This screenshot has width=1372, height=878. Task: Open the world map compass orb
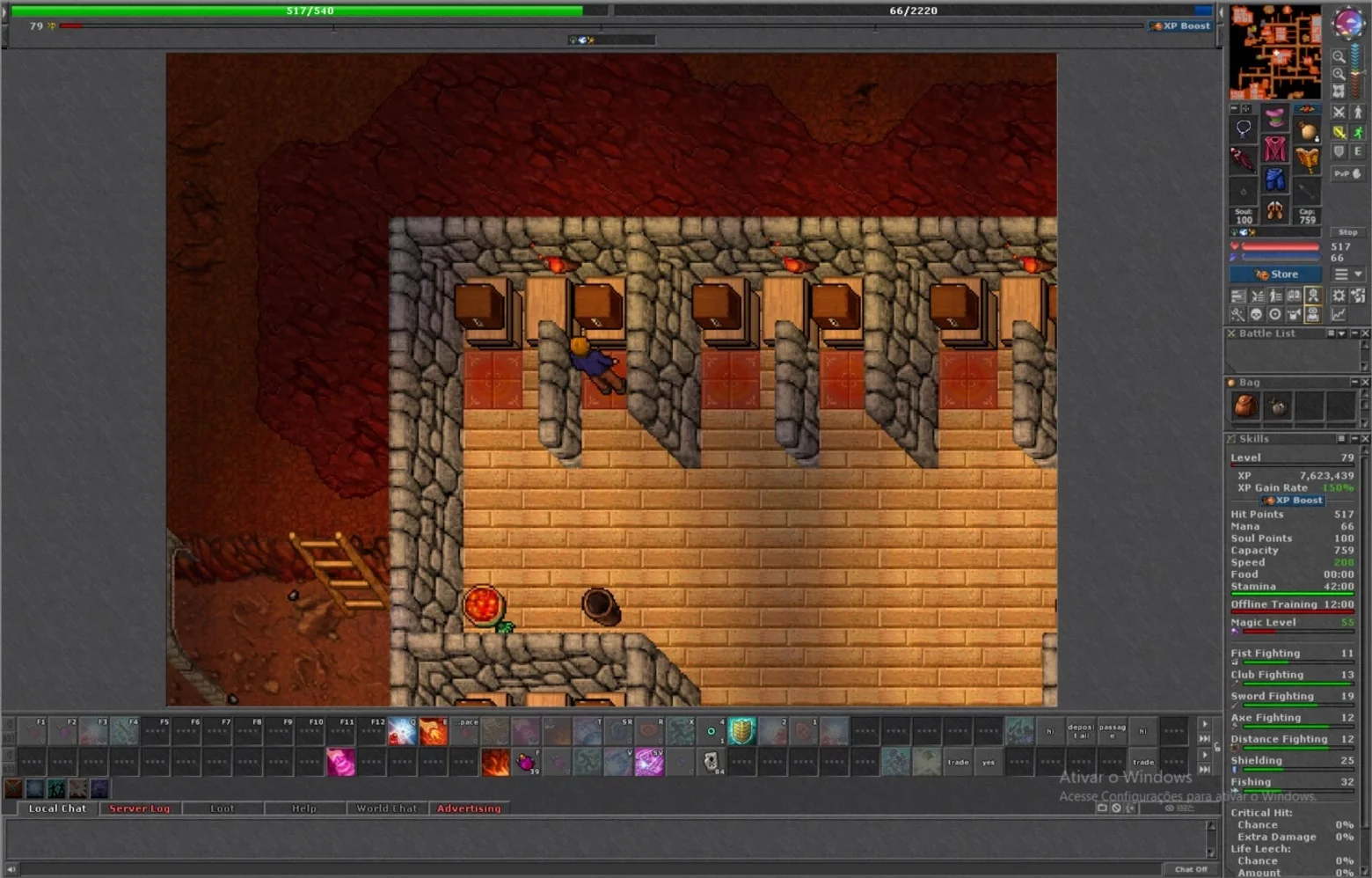click(1346, 24)
